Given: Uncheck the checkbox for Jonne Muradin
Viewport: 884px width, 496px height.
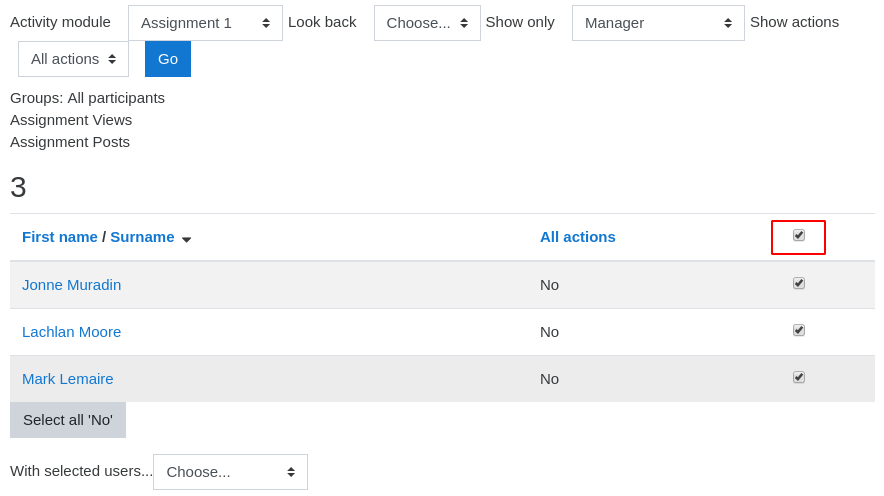Looking at the screenshot, I should click(798, 284).
